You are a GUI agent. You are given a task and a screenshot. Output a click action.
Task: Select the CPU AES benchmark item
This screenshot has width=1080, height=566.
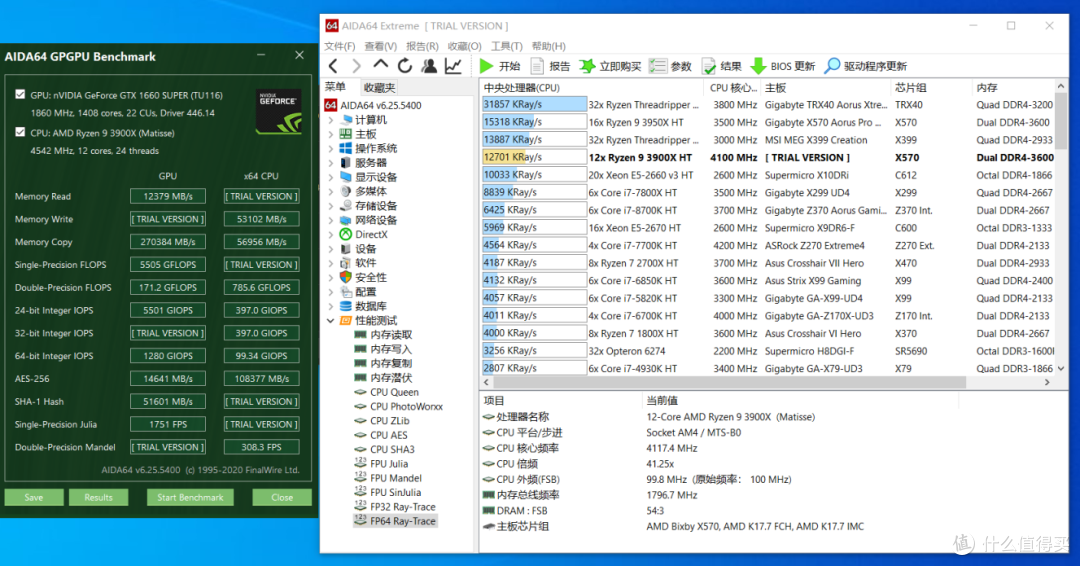click(381, 435)
